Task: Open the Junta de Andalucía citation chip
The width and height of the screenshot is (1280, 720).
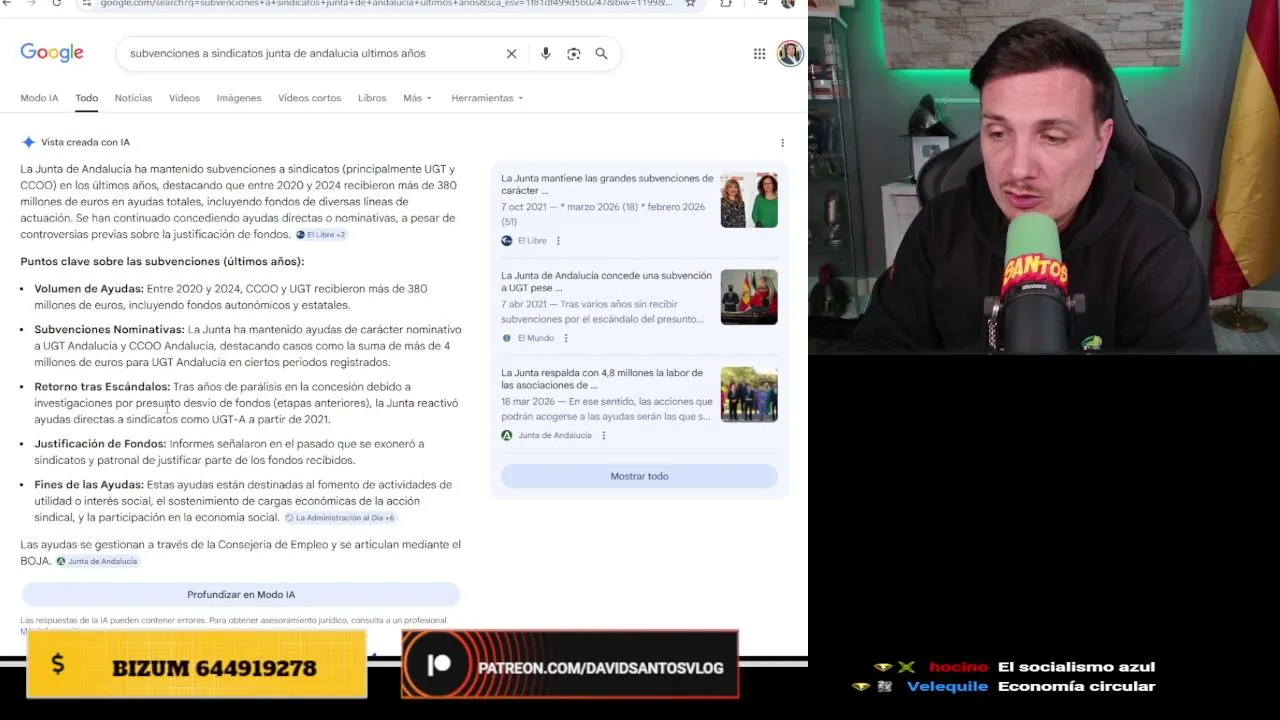Action: (97, 562)
